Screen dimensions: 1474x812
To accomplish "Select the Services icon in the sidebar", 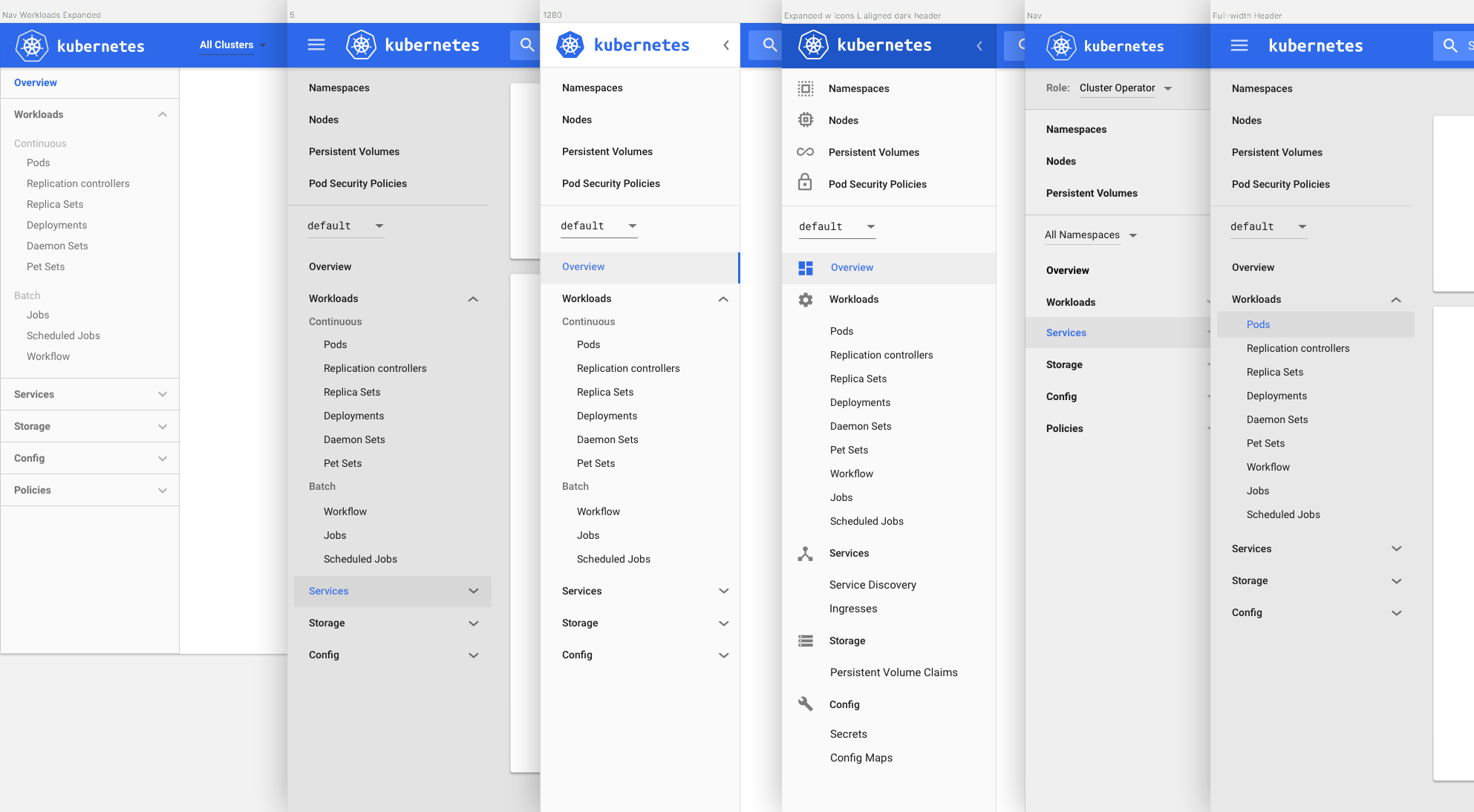I will [806, 553].
